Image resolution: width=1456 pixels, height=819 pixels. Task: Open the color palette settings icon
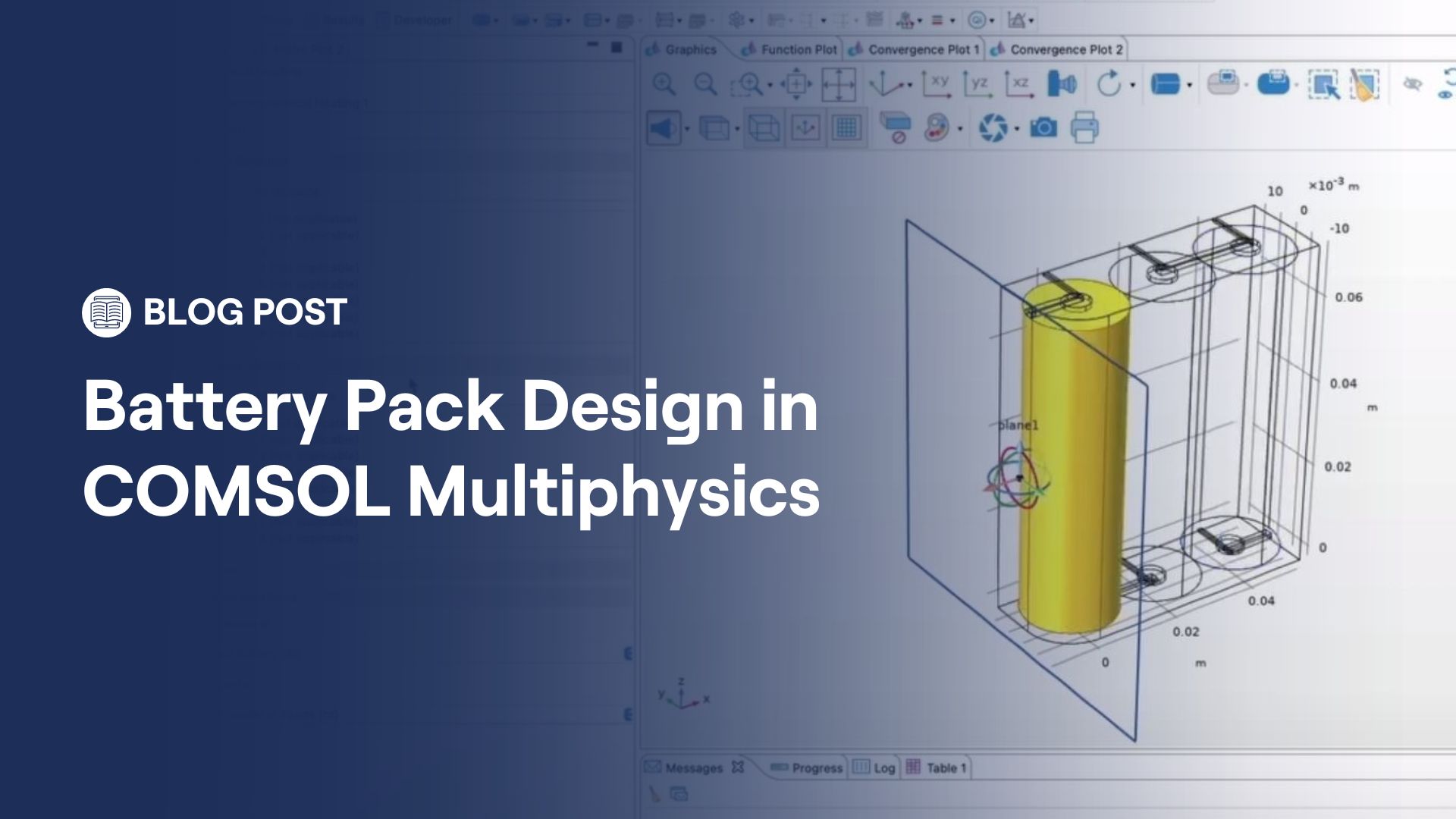[936, 127]
